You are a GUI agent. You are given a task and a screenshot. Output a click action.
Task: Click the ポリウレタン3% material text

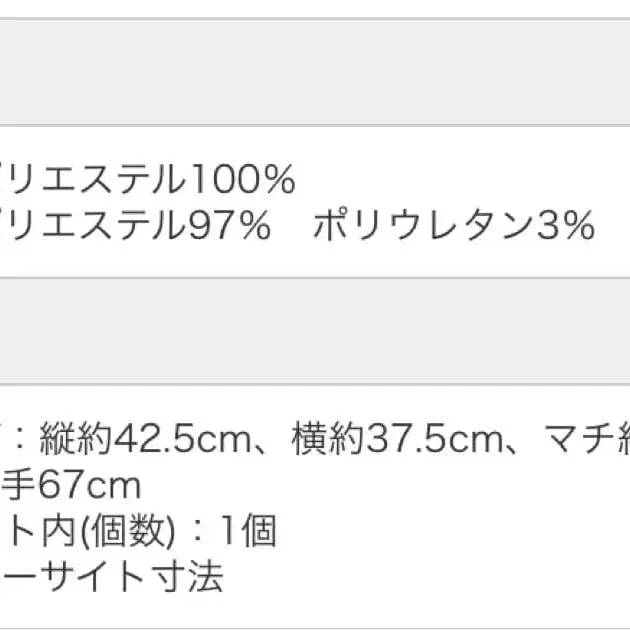[x=453, y=227]
